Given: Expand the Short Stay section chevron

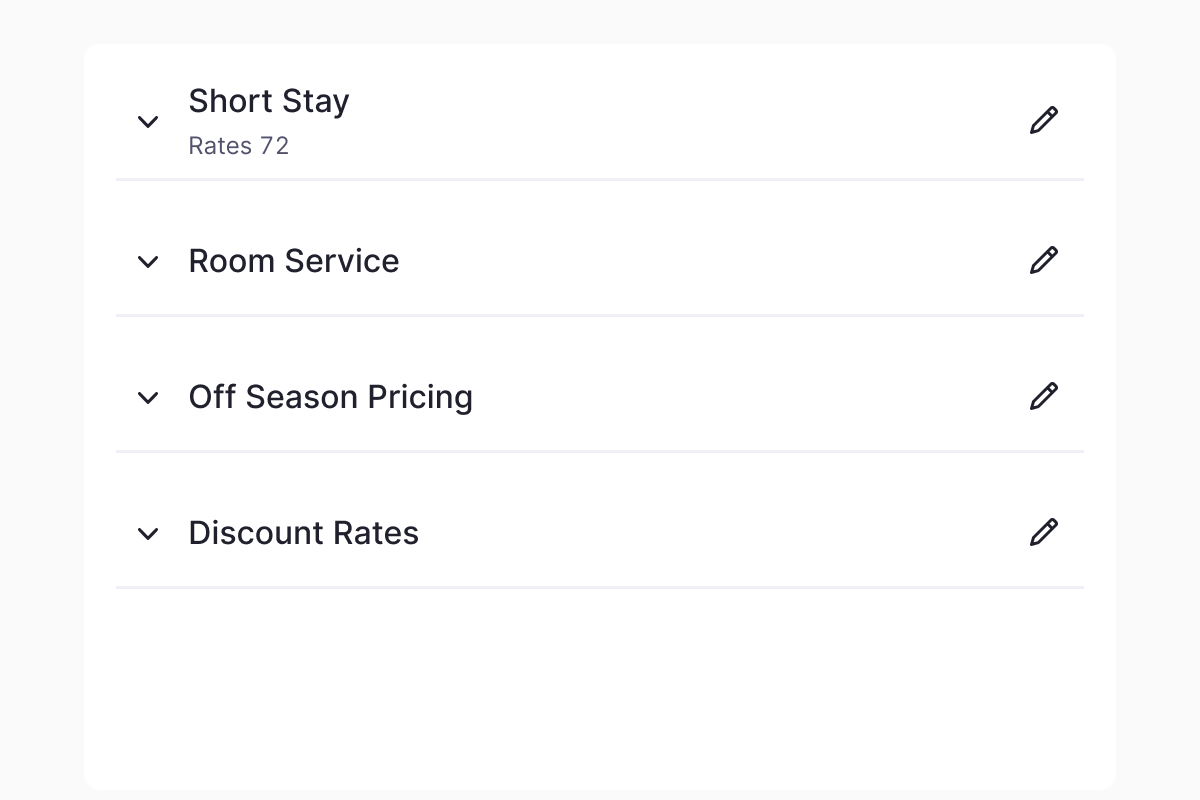Looking at the screenshot, I should click(x=148, y=122).
